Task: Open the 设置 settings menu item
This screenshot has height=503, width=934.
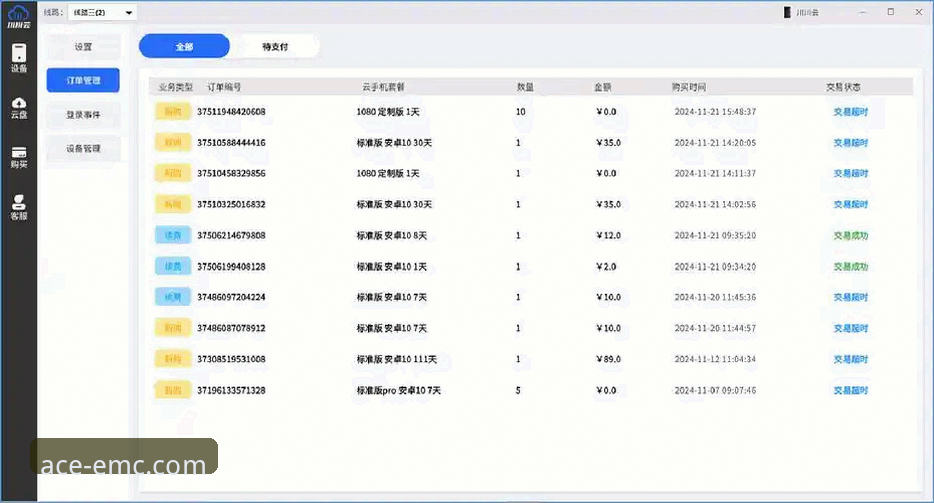Action: tap(83, 46)
